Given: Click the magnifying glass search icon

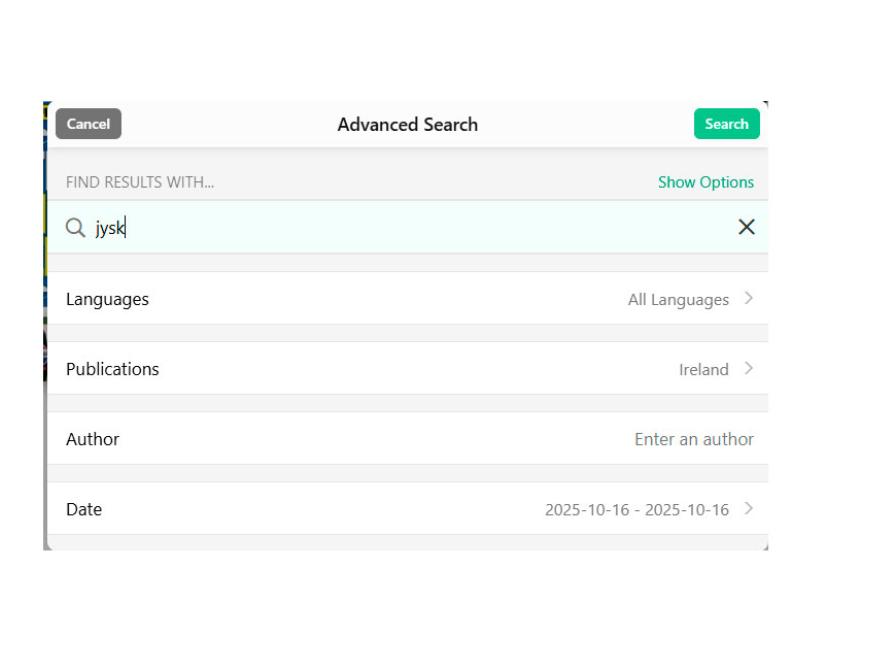Looking at the screenshot, I should [75, 229].
